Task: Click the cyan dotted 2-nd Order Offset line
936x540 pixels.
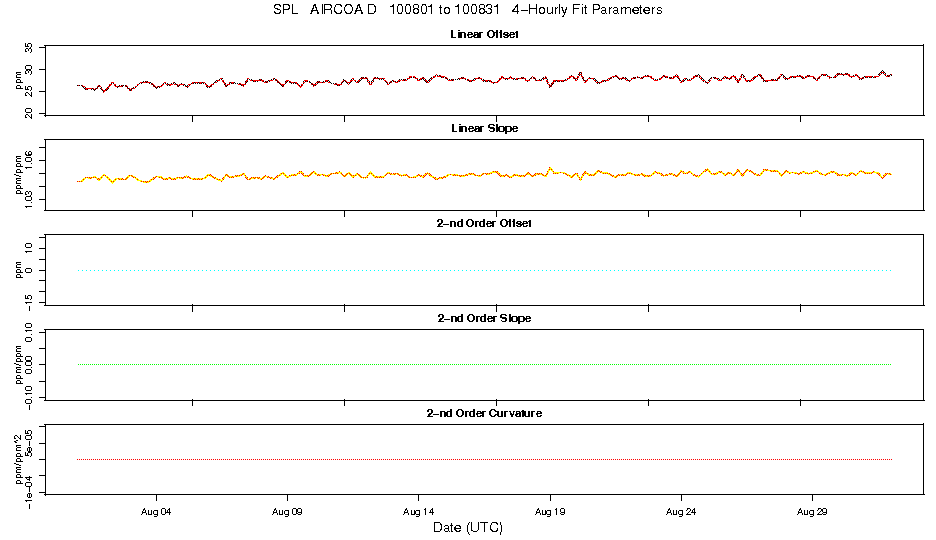Action: (484, 270)
